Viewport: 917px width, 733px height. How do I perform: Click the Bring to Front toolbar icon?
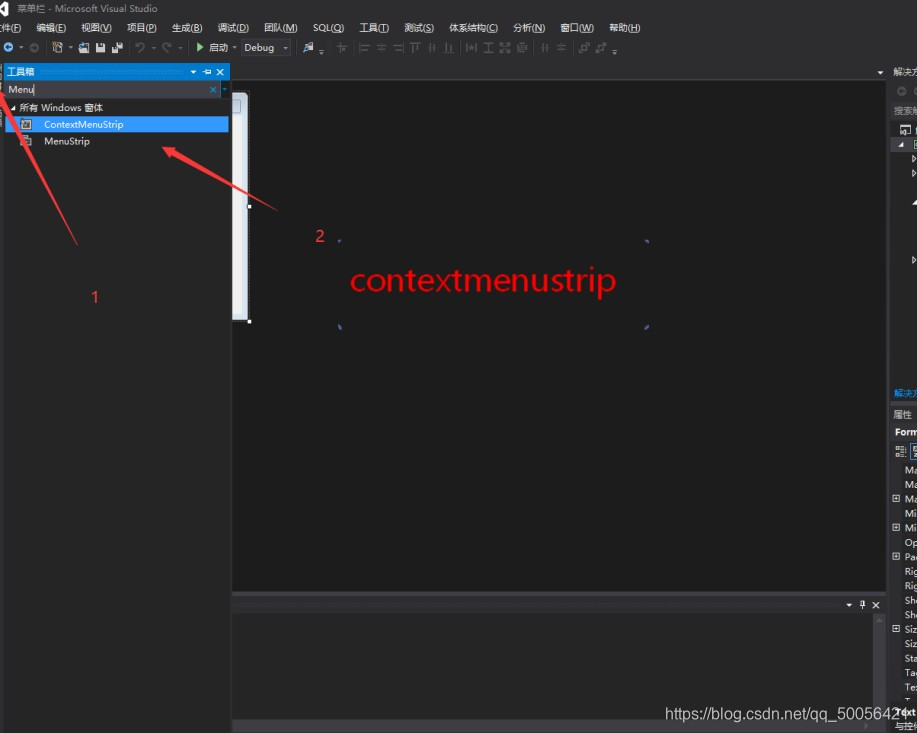pos(584,48)
